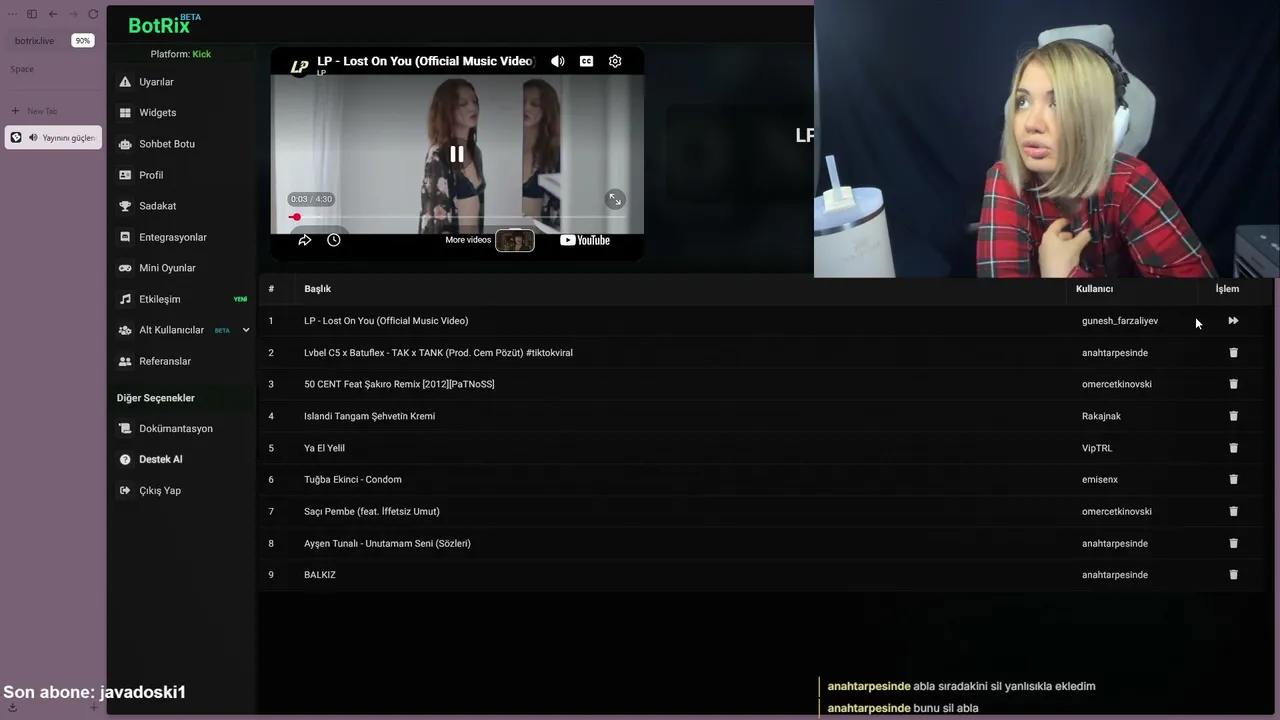This screenshot has width=1280, height=720.
Task: Toggle closed captions on the video
Action: pos(587,61)
